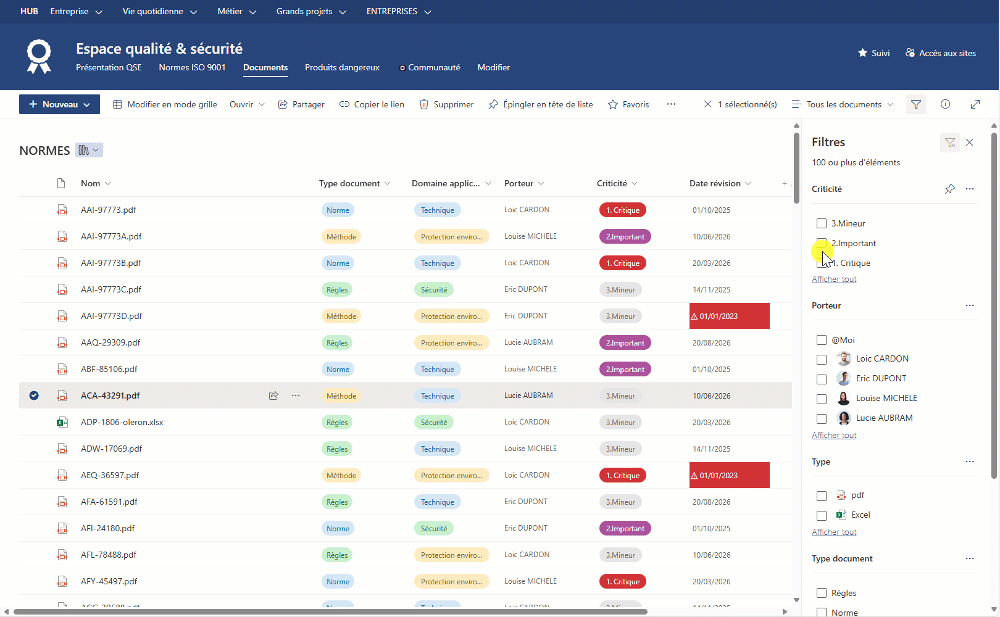Click the Supprimer trash icon
Screen dimensions: 1000x617
(x=423, y=104)
